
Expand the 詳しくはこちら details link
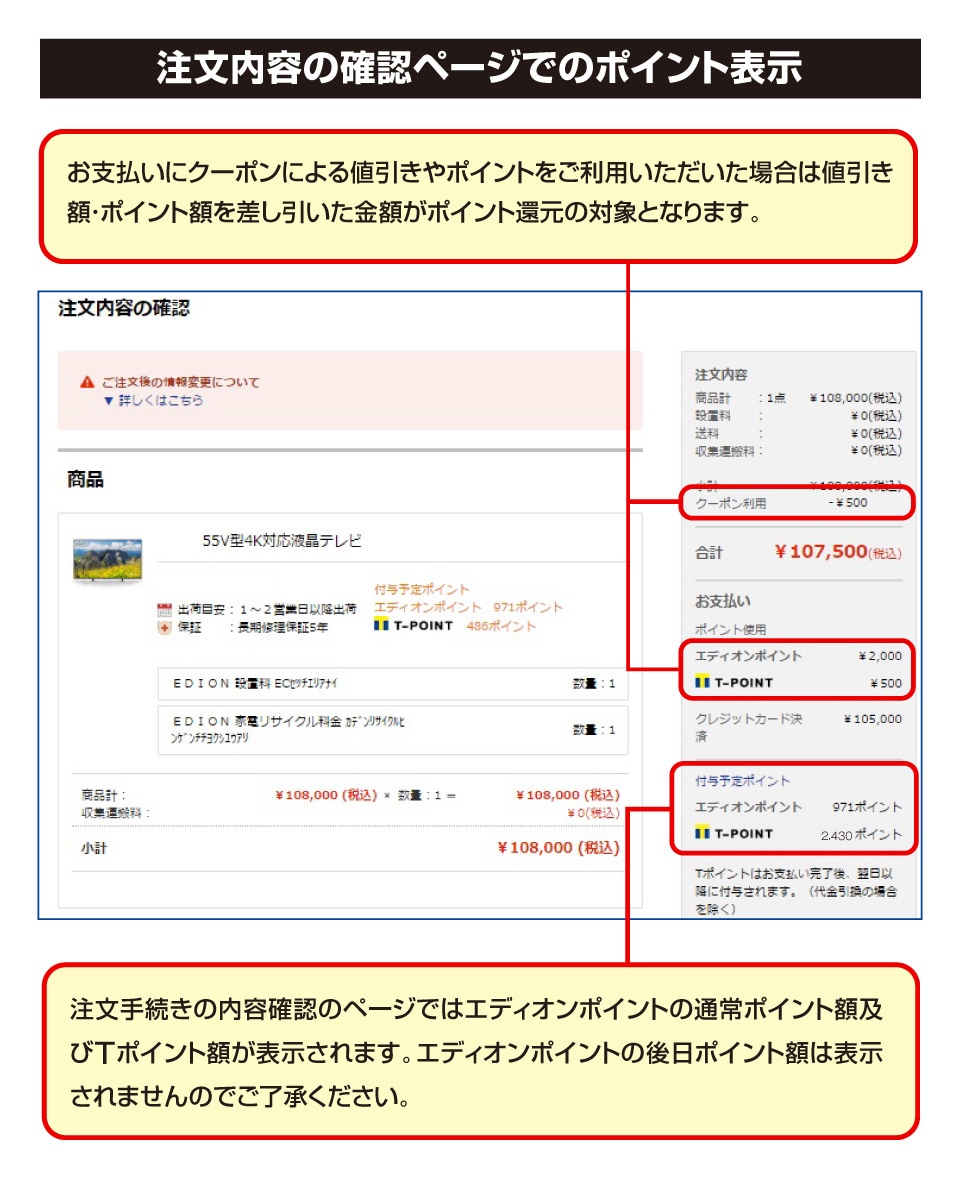(153, 400)
